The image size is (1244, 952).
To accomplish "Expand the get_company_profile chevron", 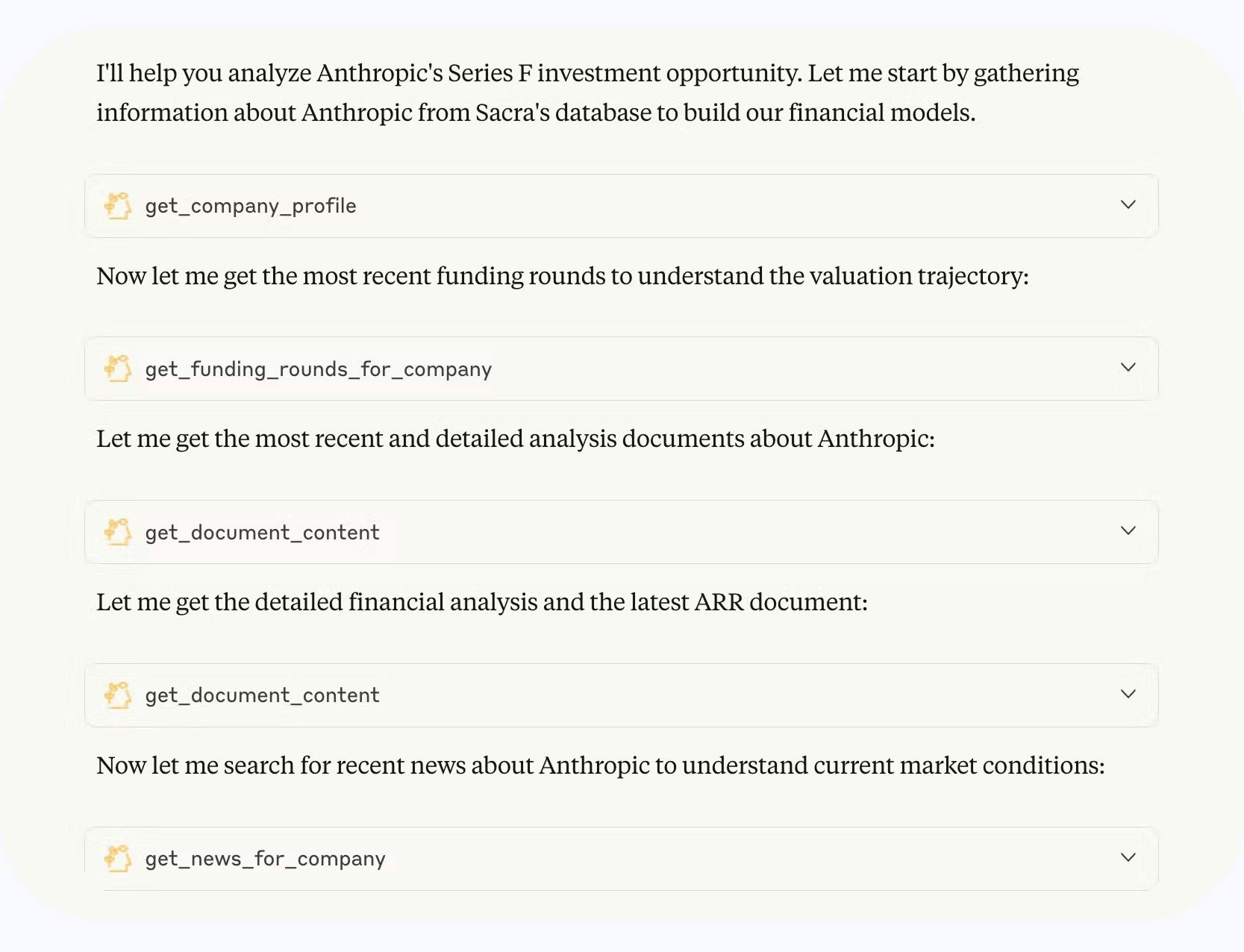I will tap(1128, 204).
